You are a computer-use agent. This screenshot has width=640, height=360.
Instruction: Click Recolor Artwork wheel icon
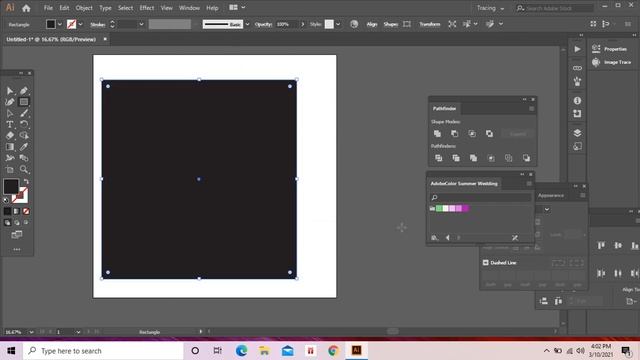pyautogui.click(x=354, y=24)
